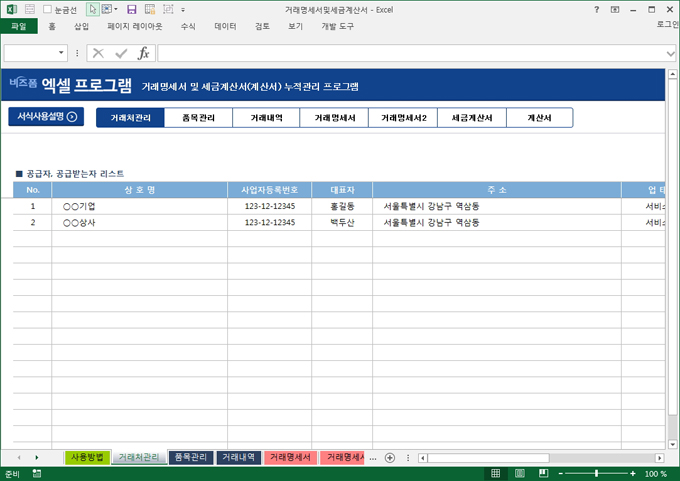Viewport: 680px width, 481px height.
Task: Open the 검토 ribbon tab
Action: [x=262, y=26]
